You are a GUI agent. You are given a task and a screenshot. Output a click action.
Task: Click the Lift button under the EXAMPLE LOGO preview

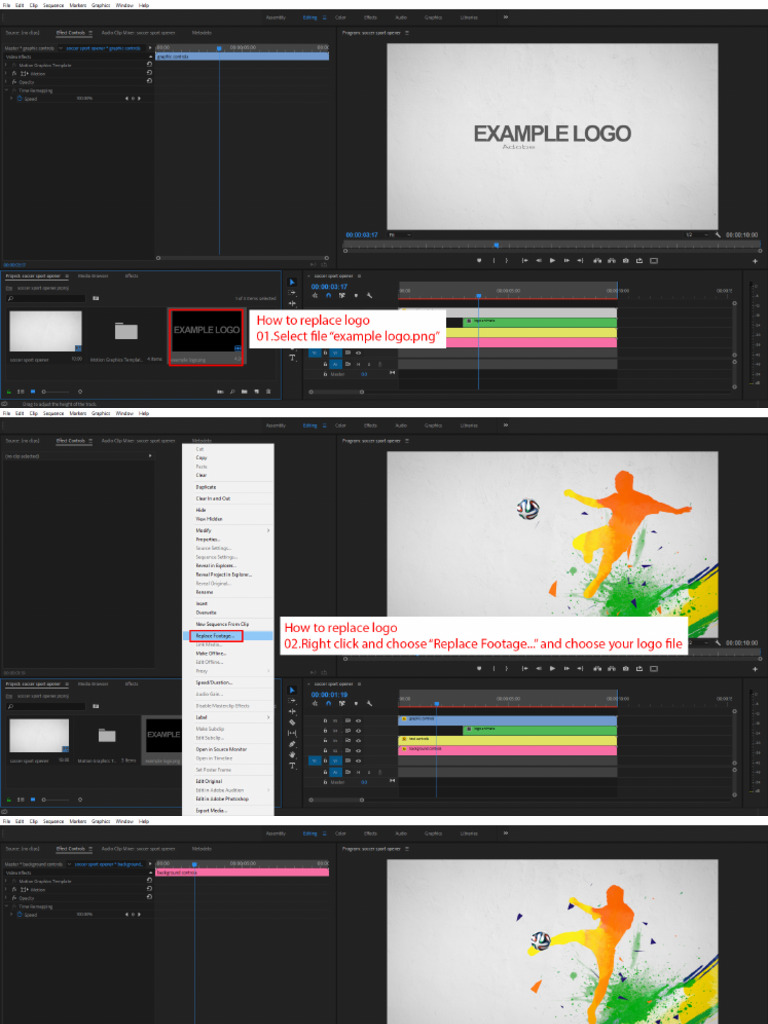597,261
